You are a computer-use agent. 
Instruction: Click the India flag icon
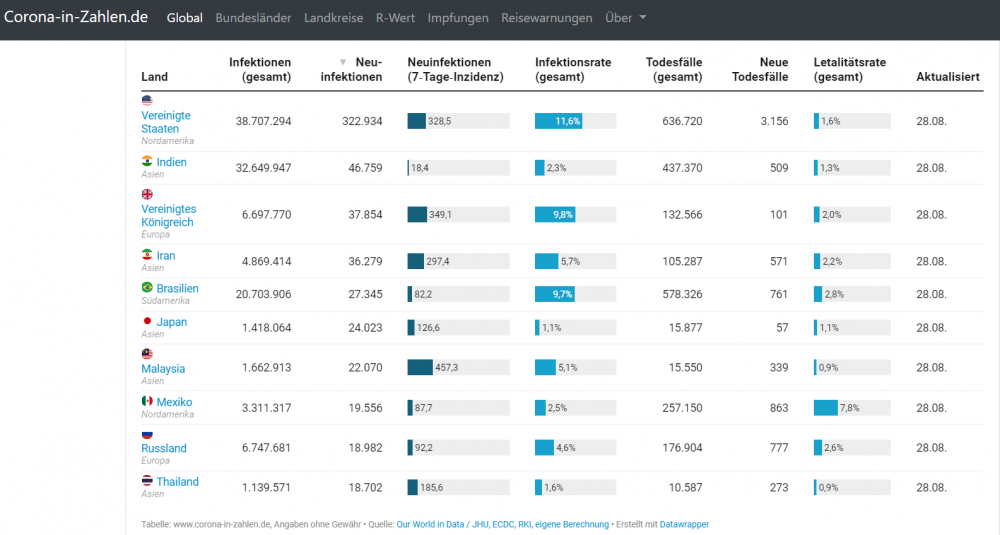pyautogui.click(x=147, y=161)
